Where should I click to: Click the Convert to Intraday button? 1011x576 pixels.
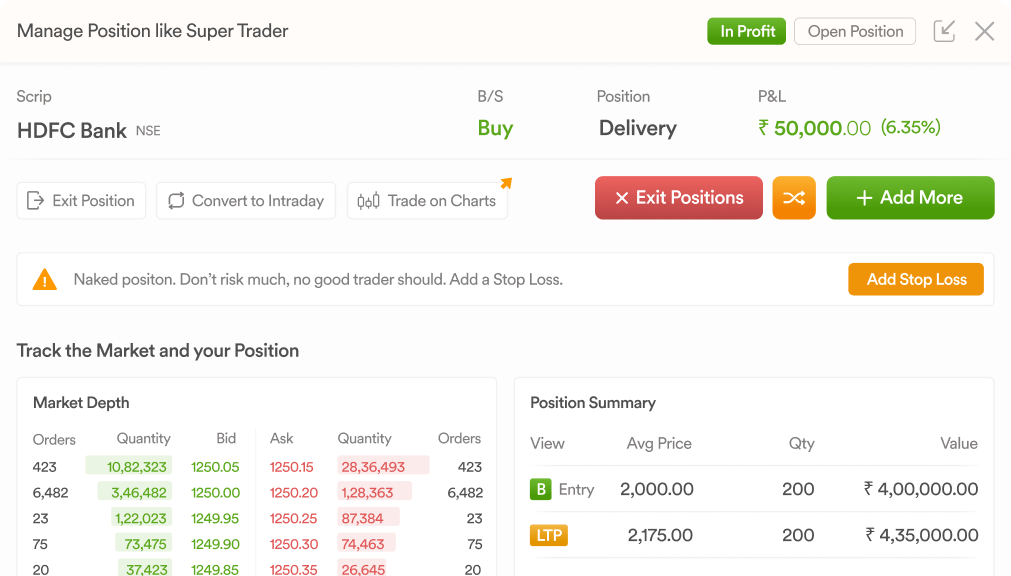pos(246,201)
